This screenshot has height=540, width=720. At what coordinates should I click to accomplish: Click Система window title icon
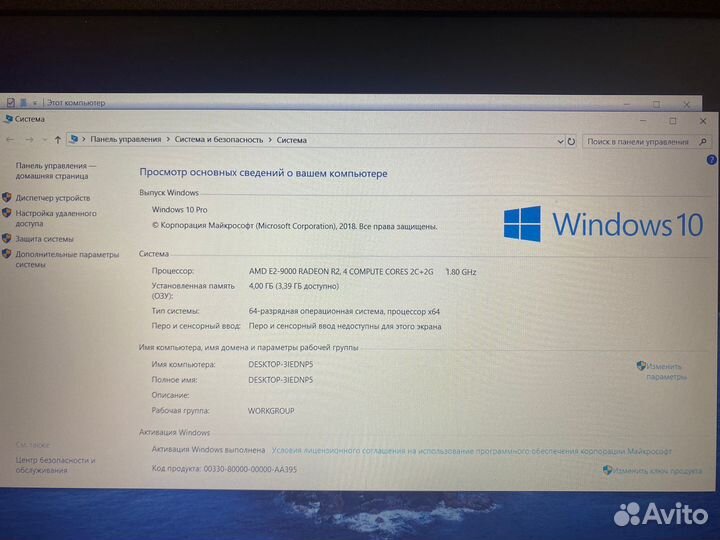(8, 119)
